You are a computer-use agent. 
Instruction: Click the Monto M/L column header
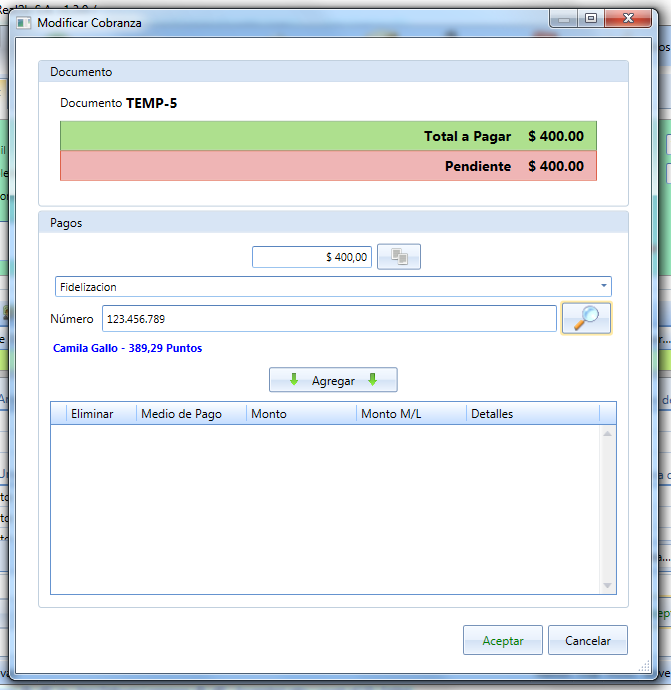pos(411,414)
